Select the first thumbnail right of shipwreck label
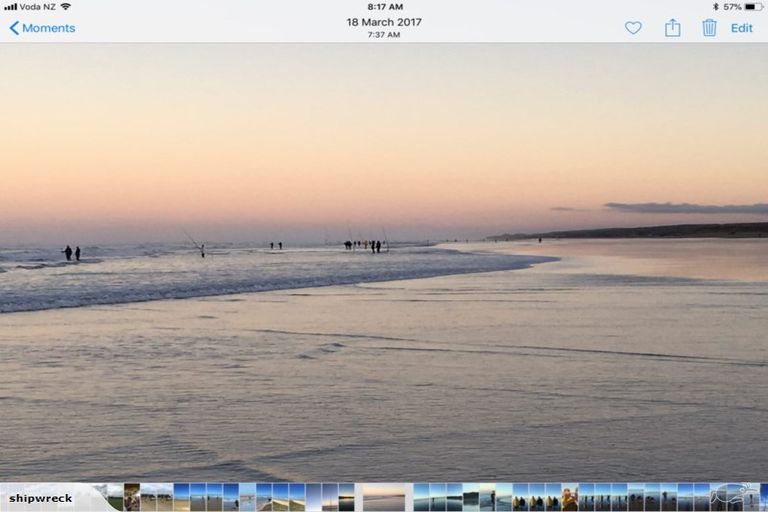Screen dimensions: 768x512 pyautogui.click(x=131, y=497)
